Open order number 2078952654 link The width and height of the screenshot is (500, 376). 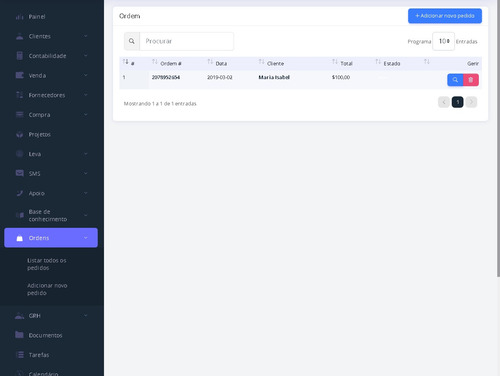coord(166,77)
